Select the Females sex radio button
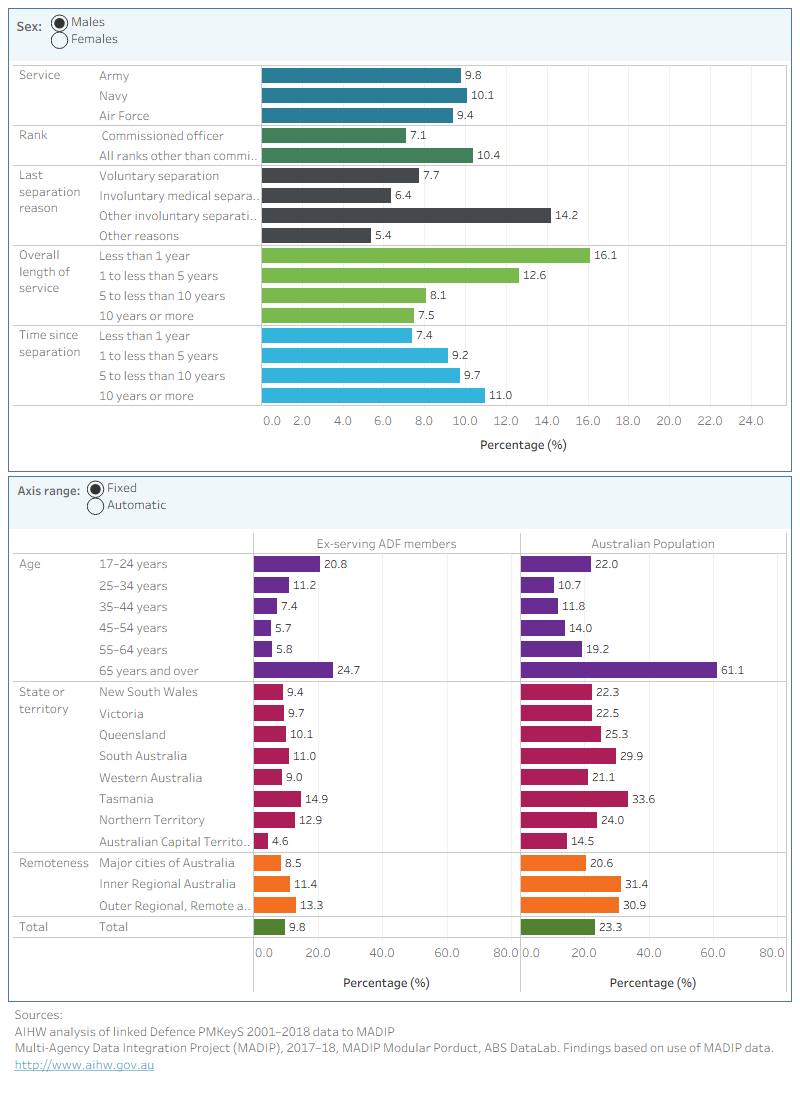800x1100 pixels. click(60, 40)
